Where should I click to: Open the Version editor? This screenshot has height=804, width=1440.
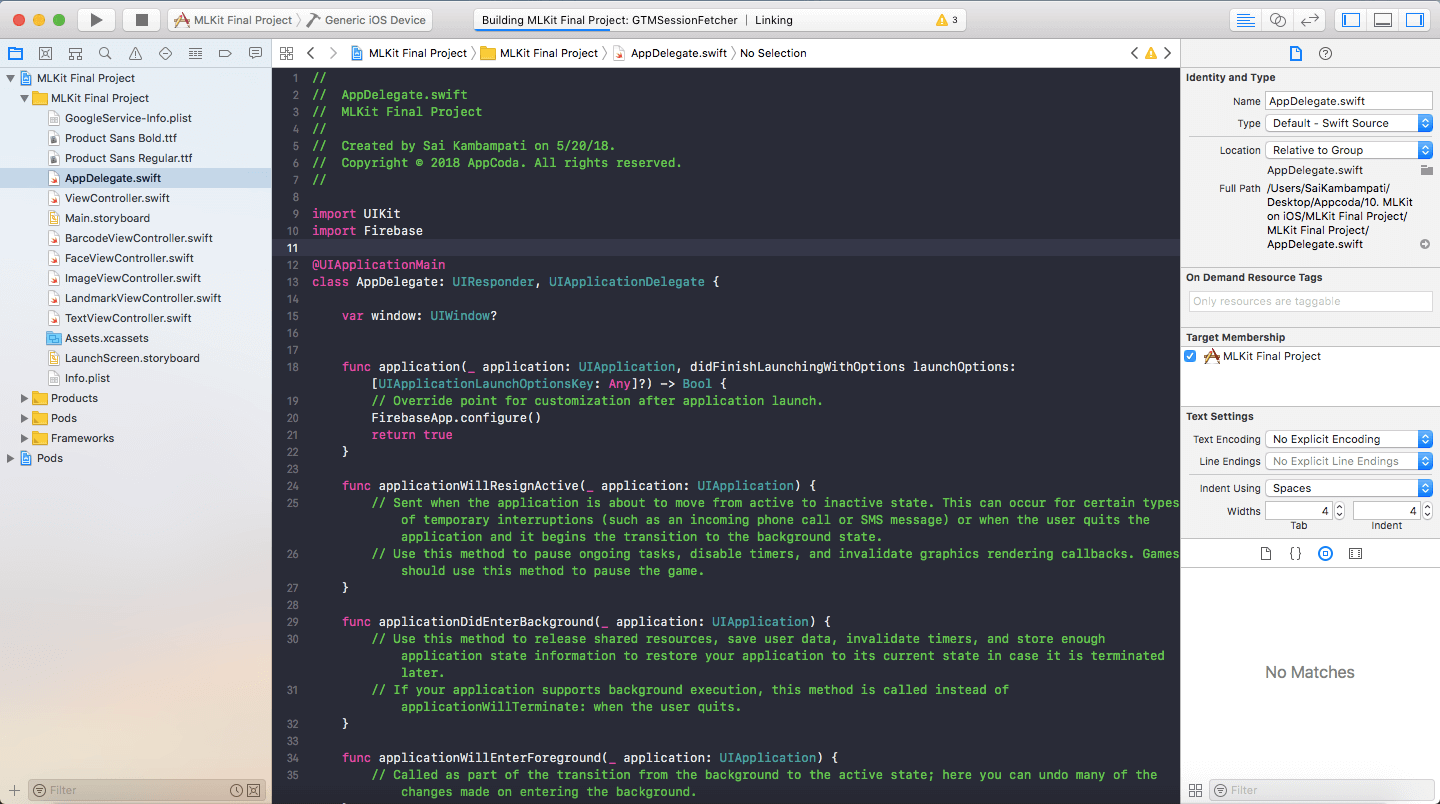[x=1309, y=20]
